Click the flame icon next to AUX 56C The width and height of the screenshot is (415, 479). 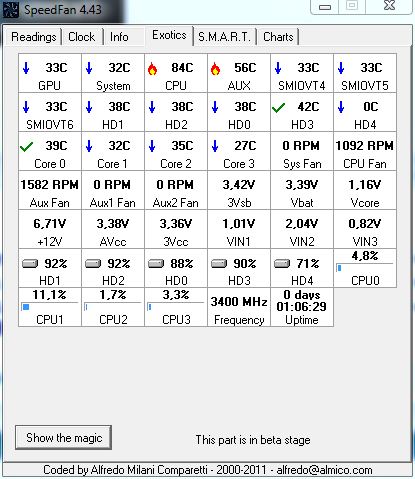tap(215, 69)
